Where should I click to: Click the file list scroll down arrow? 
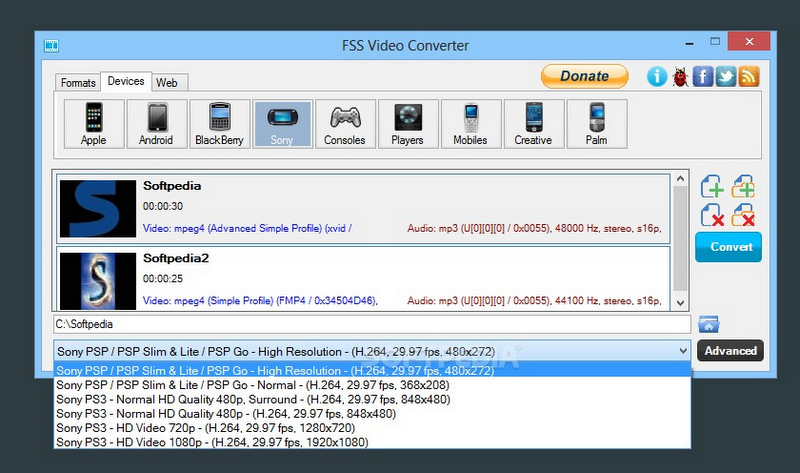point(680,303)
